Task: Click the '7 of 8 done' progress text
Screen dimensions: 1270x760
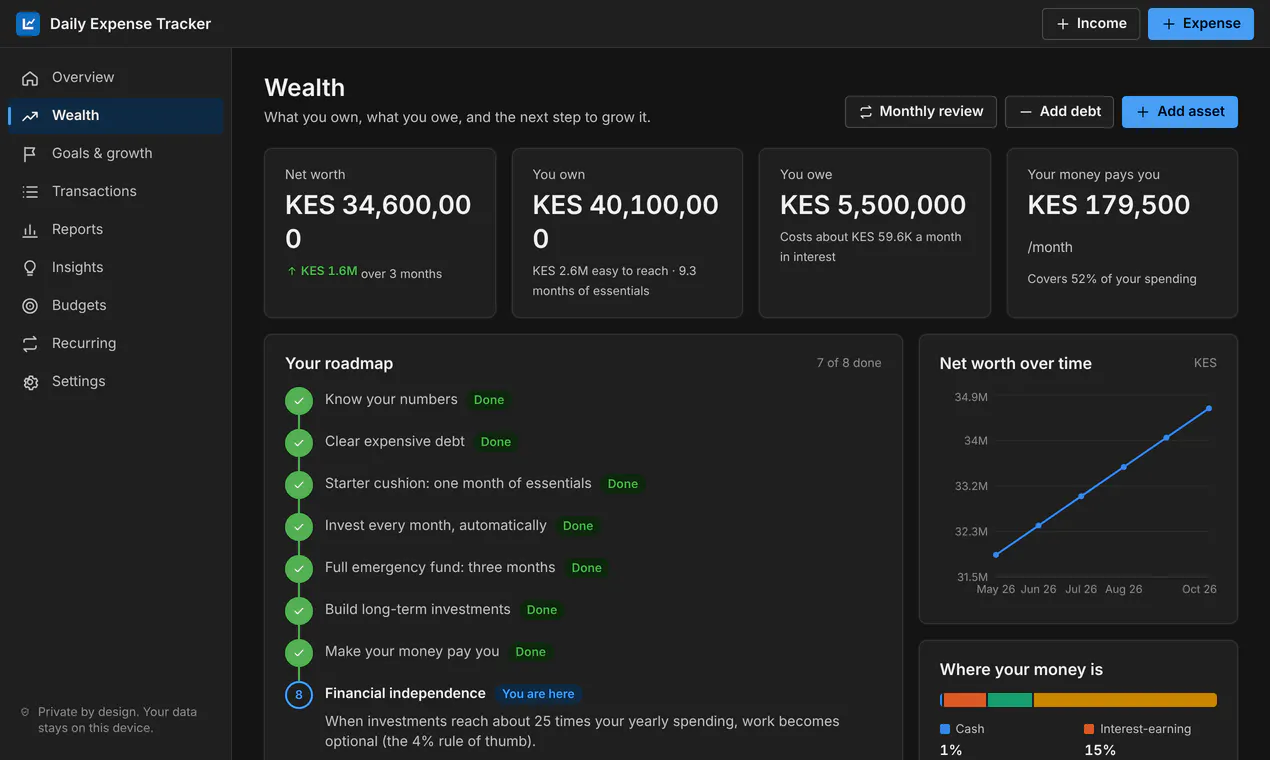Action: pos(849,363)
